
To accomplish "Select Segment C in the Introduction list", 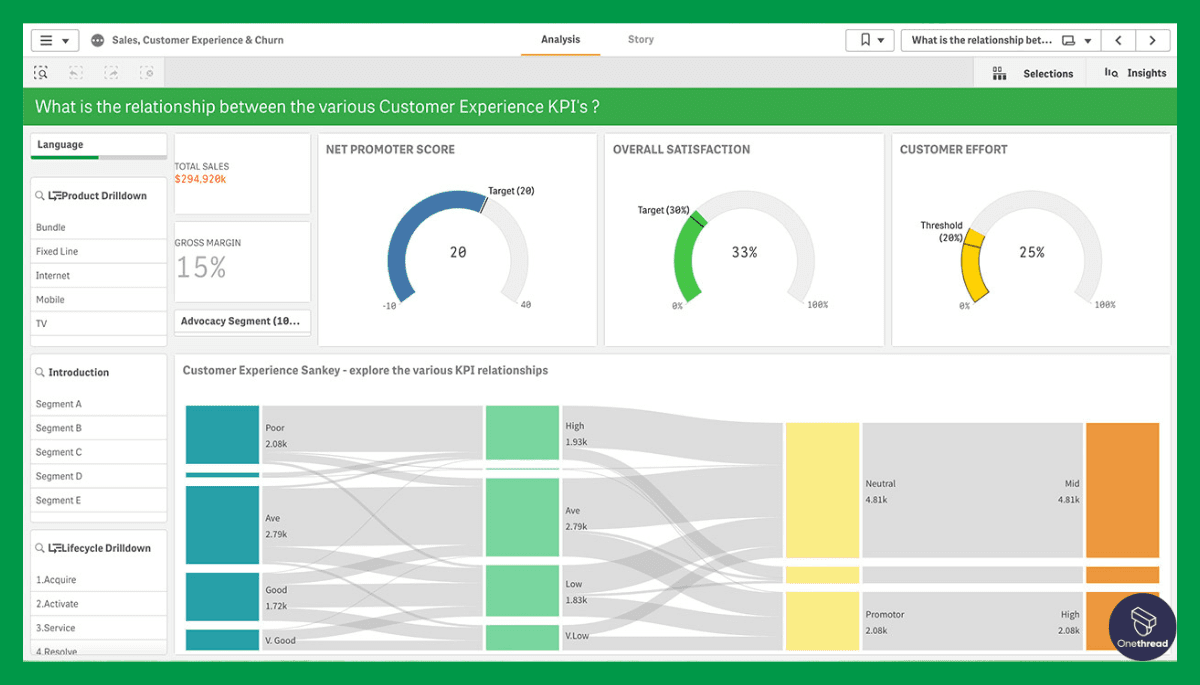I will [59, 452].
